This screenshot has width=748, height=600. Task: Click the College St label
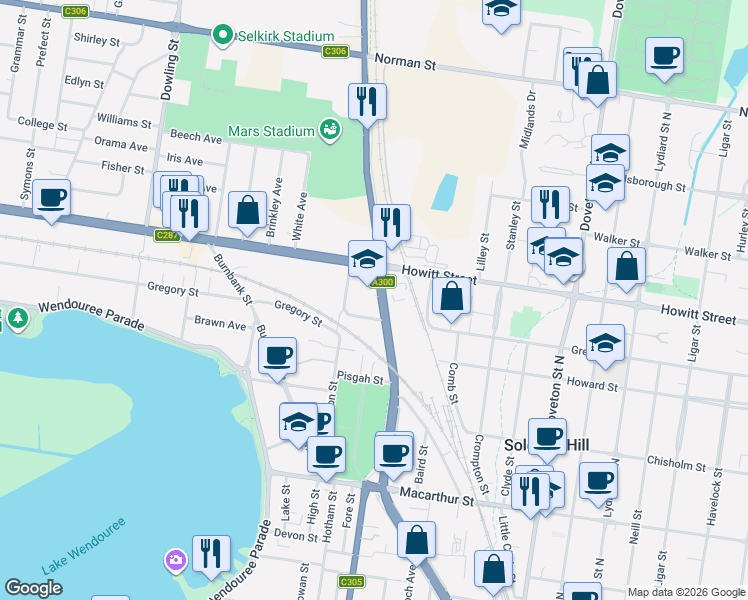(42, 124)
